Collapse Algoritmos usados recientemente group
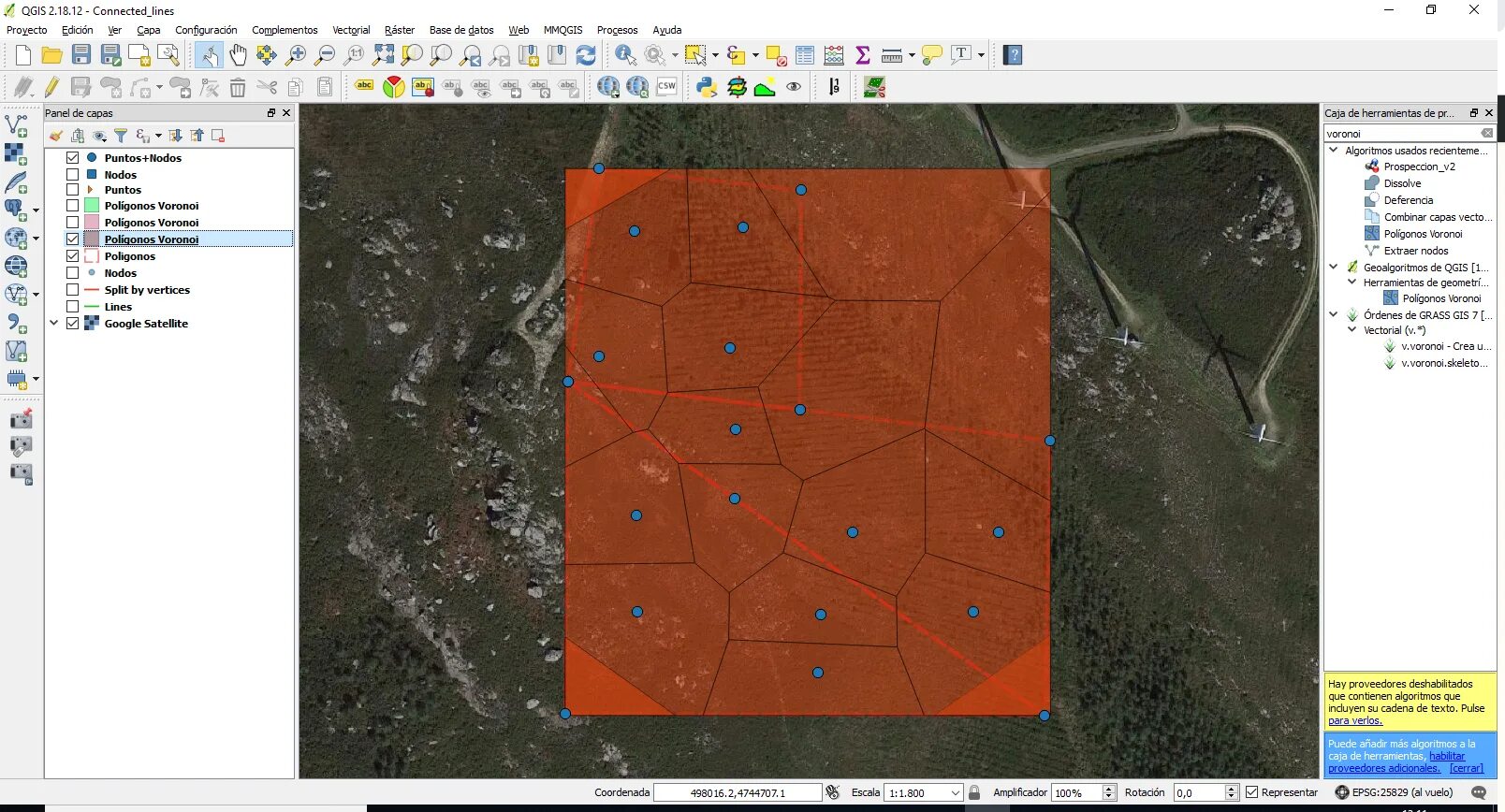Screen dimensions: 1505x812 pos(1334,150)
